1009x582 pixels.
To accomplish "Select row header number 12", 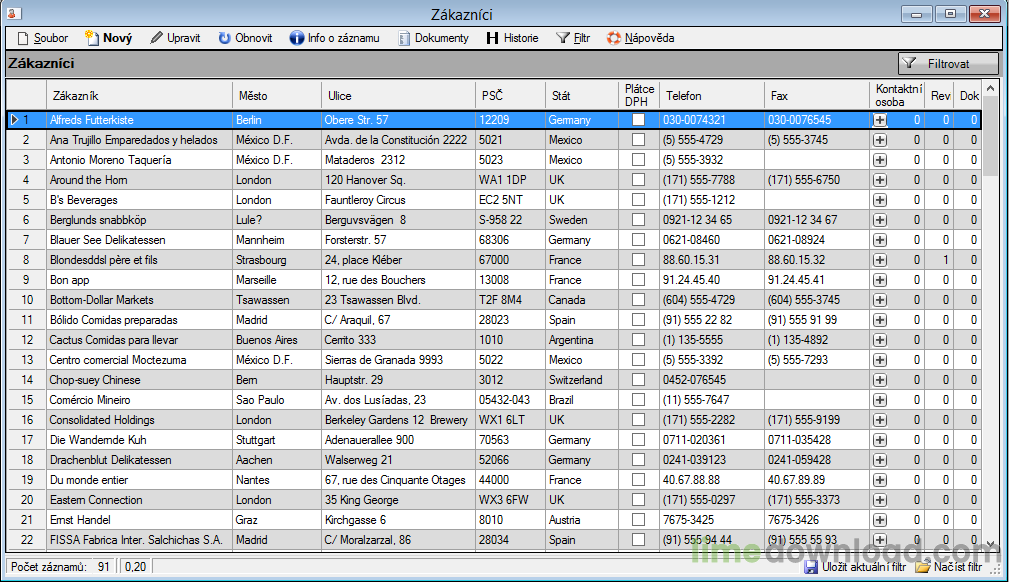I will (26, 340).
